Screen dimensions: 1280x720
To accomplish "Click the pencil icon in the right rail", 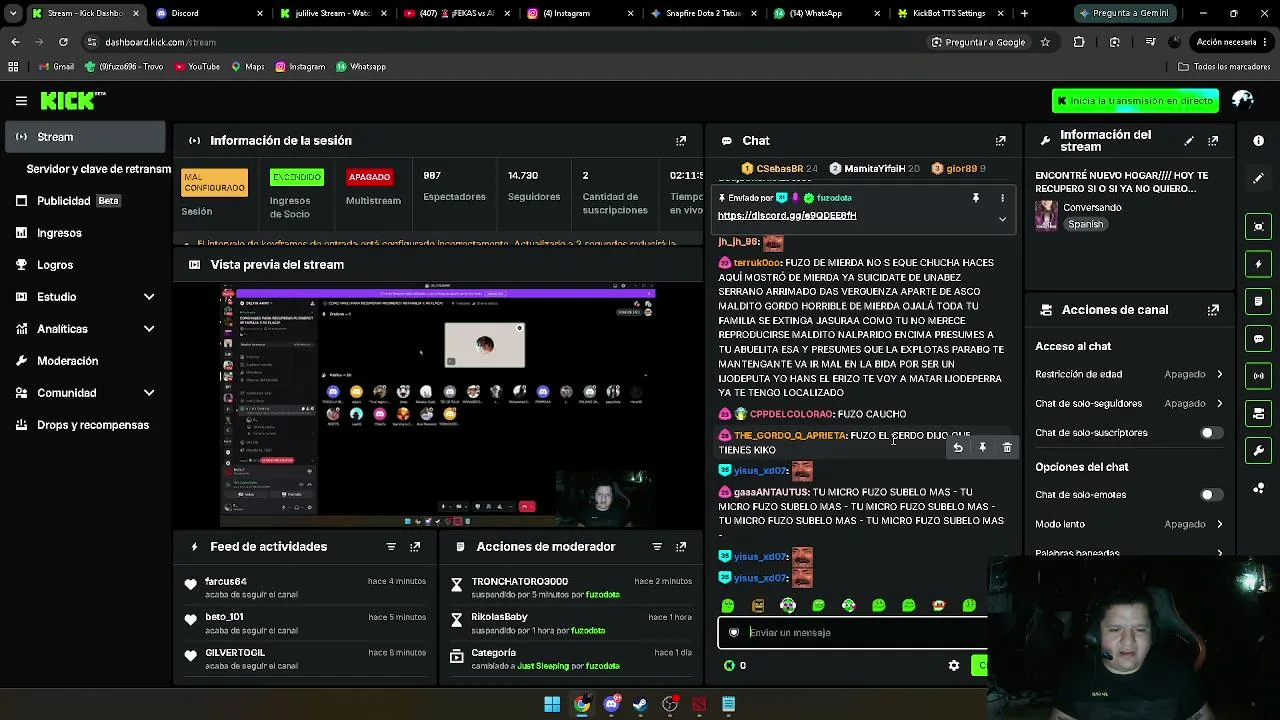I will (x=1259, y=178).
